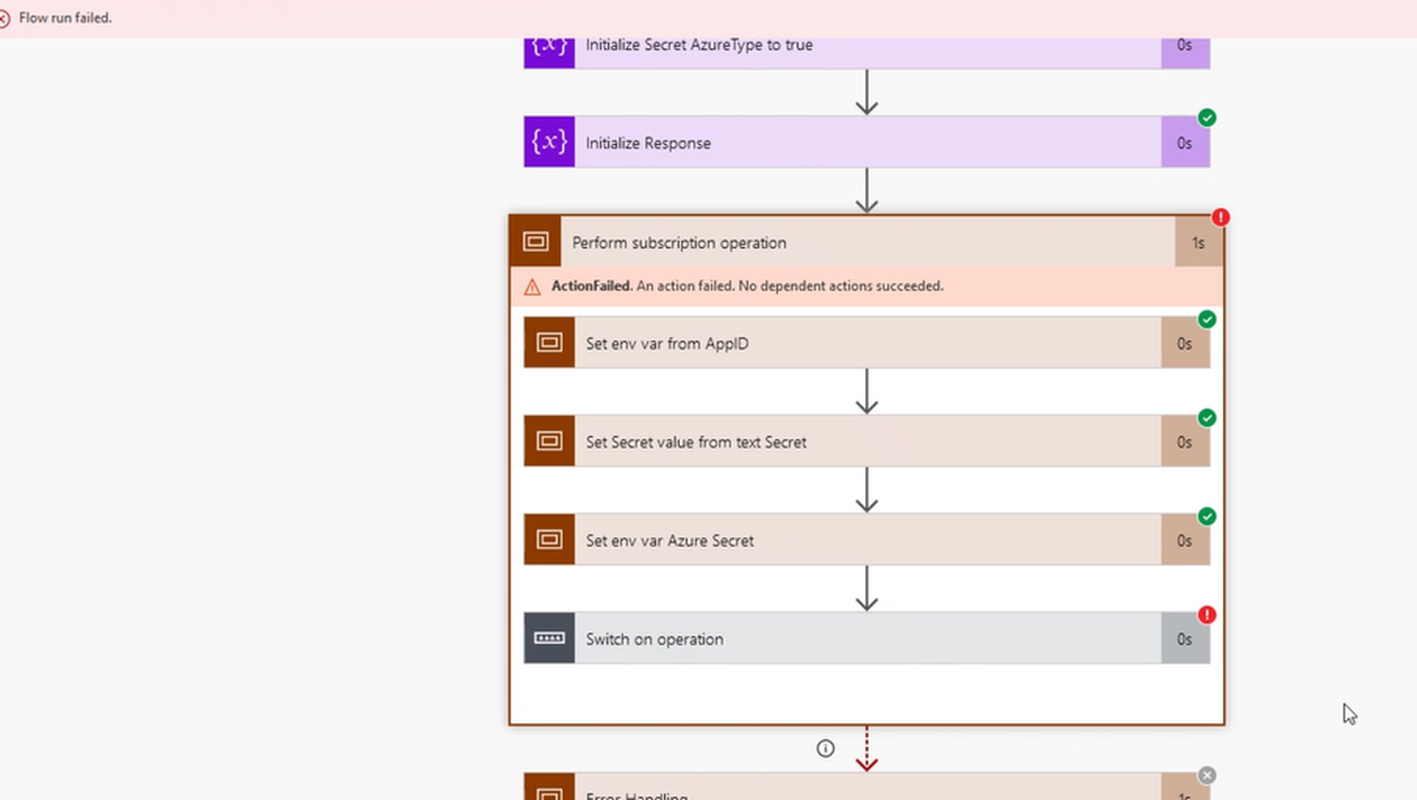
Task: Dismiss the Error Handling status indicator
Action: tap(1207, 774)
